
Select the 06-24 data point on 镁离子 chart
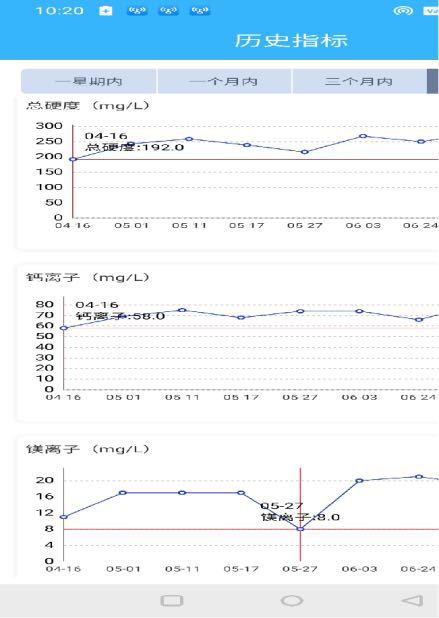point(419,477)
